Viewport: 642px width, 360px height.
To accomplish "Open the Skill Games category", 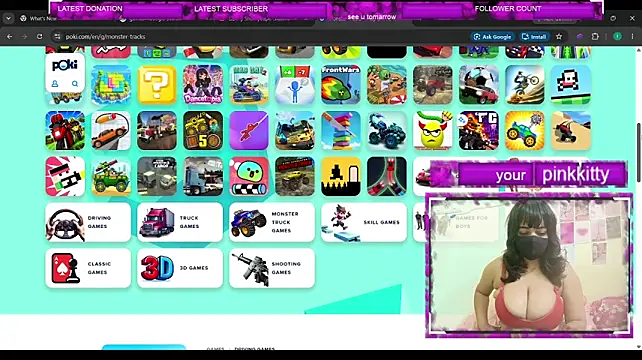I will coord(364,222).
